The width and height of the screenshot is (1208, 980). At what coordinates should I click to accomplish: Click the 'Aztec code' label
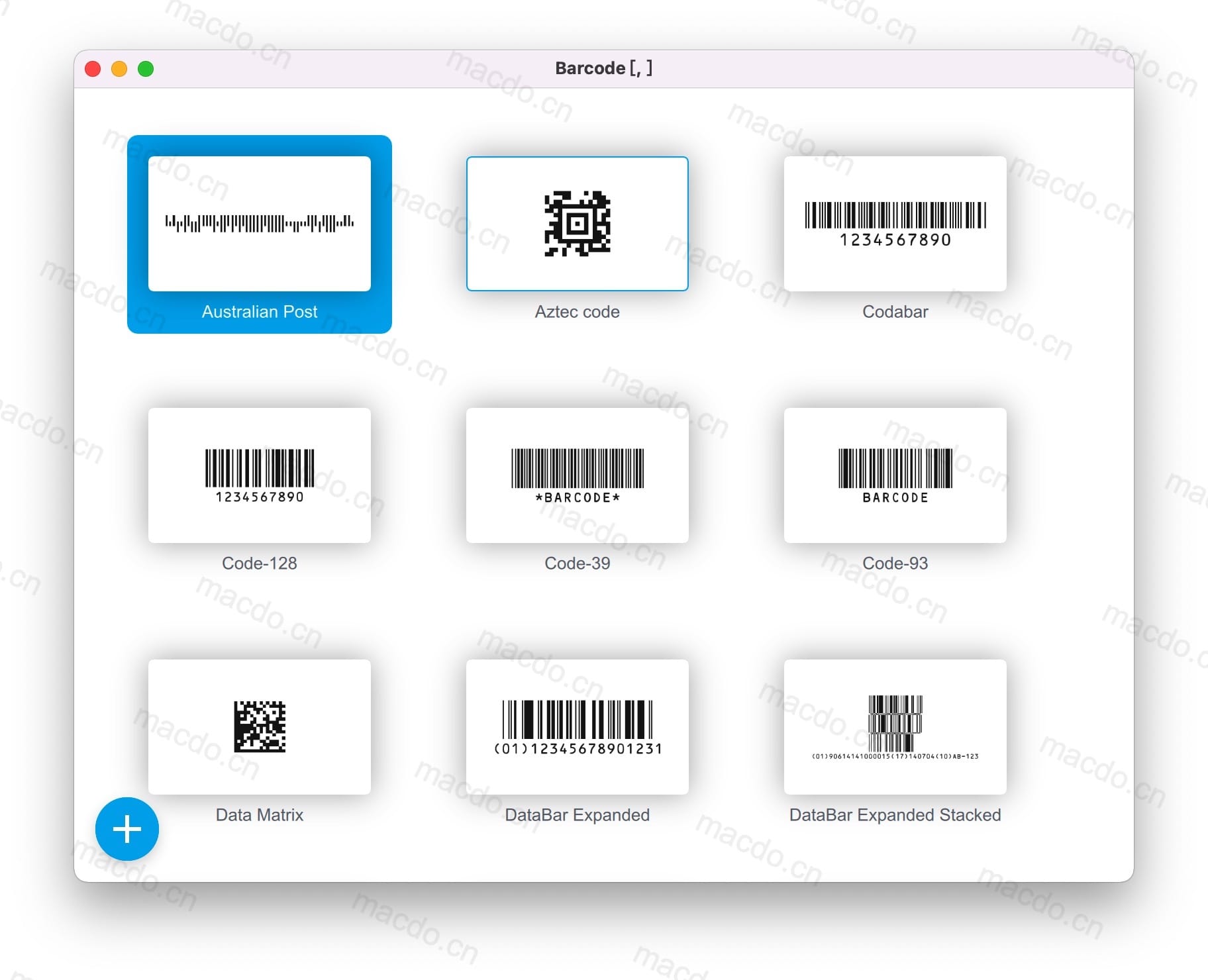coord(578,312)
